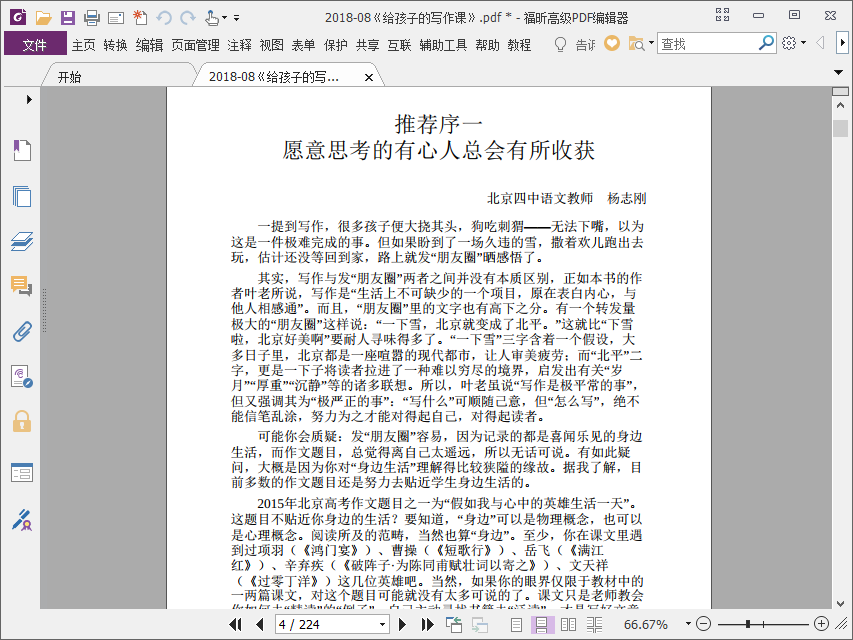Open the page number dropdown
853x640 pixels.
[x=382, y=625]
